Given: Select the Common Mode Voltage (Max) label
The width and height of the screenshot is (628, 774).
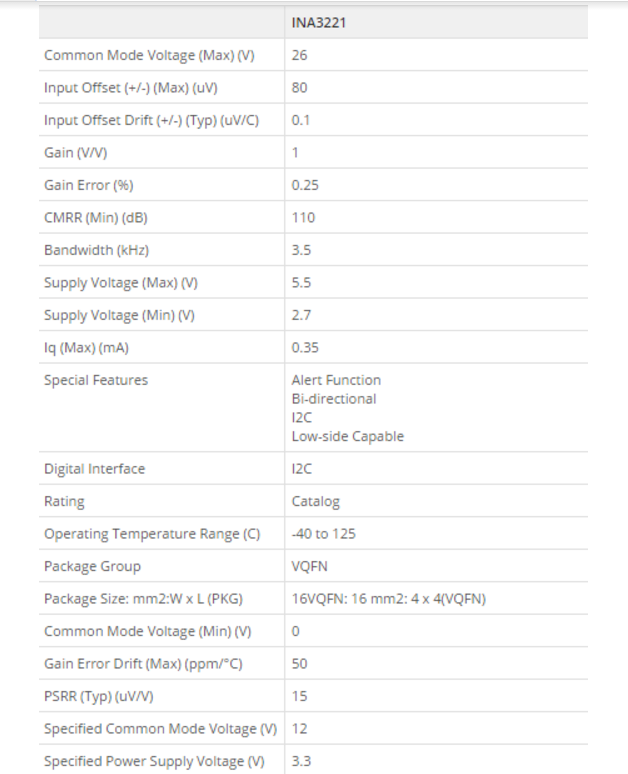Looking at the screenshot, I should point(149,55).
